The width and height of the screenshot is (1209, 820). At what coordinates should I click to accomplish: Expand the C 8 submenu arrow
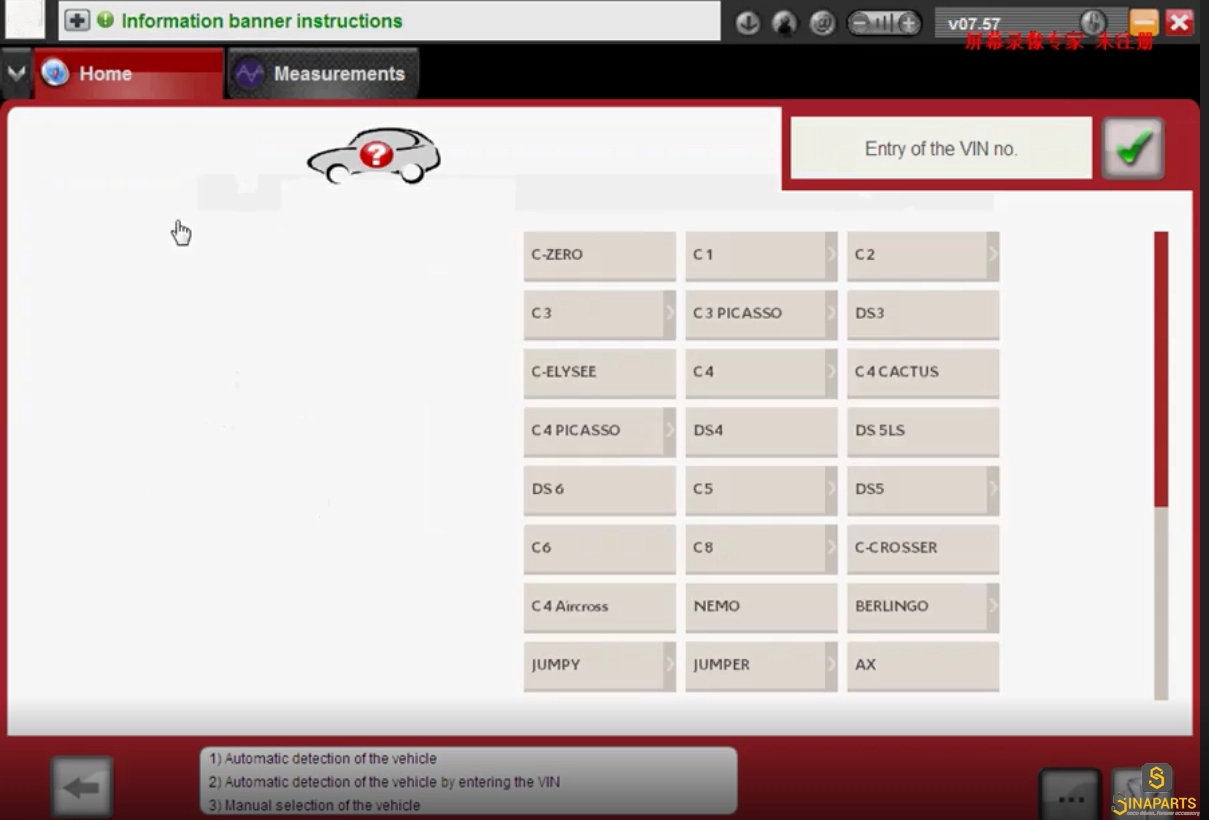click(x=831, y=548)
